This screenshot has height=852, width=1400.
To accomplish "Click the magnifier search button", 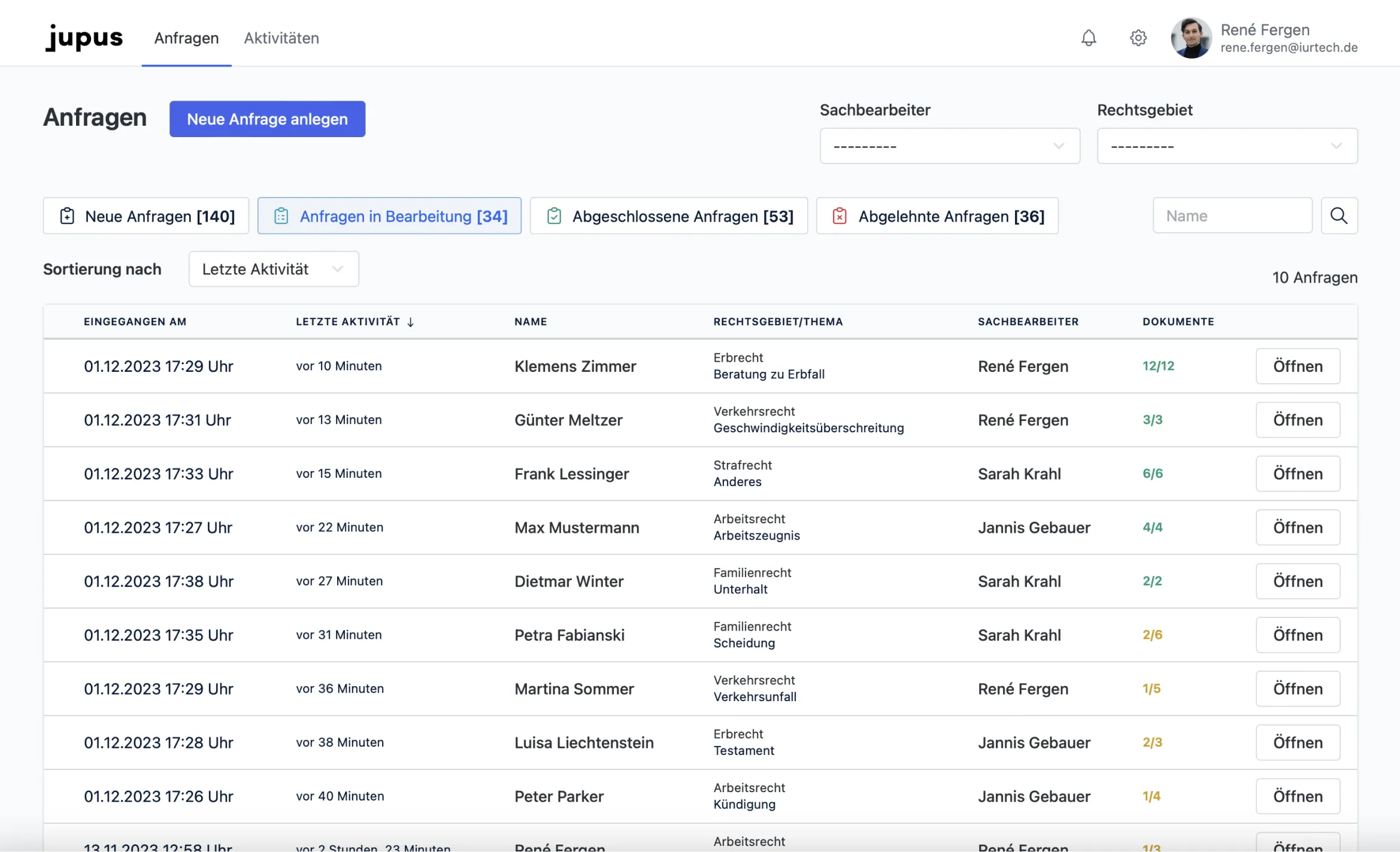I will point(1339,216).
